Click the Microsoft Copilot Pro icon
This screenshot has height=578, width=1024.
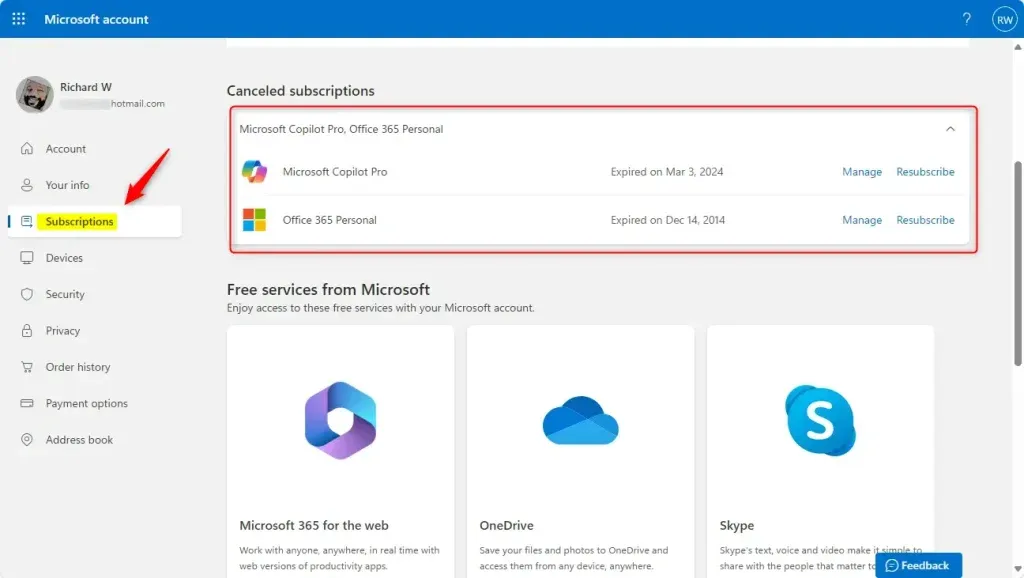pyautogui.click(x=254, y=172)
